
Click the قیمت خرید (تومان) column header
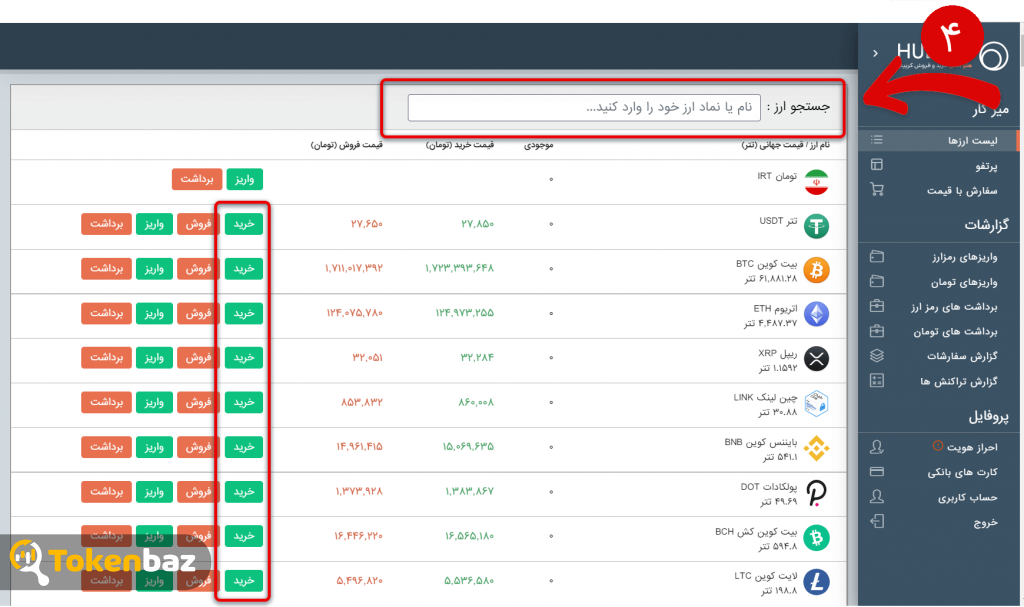pyautogui.click(x=460, y=144)
